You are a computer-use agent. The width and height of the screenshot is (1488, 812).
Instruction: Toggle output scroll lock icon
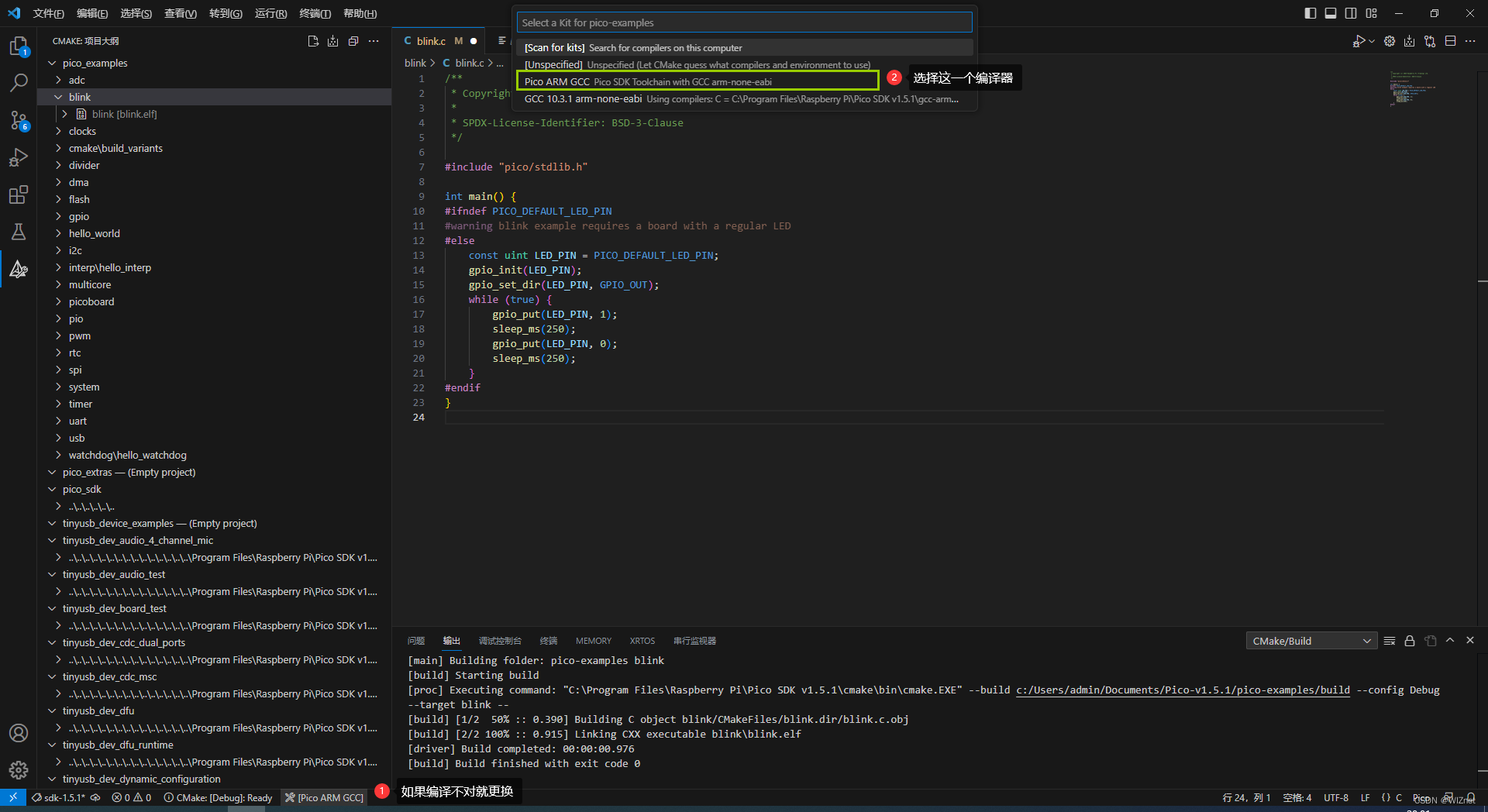[x=1410, y=641]
